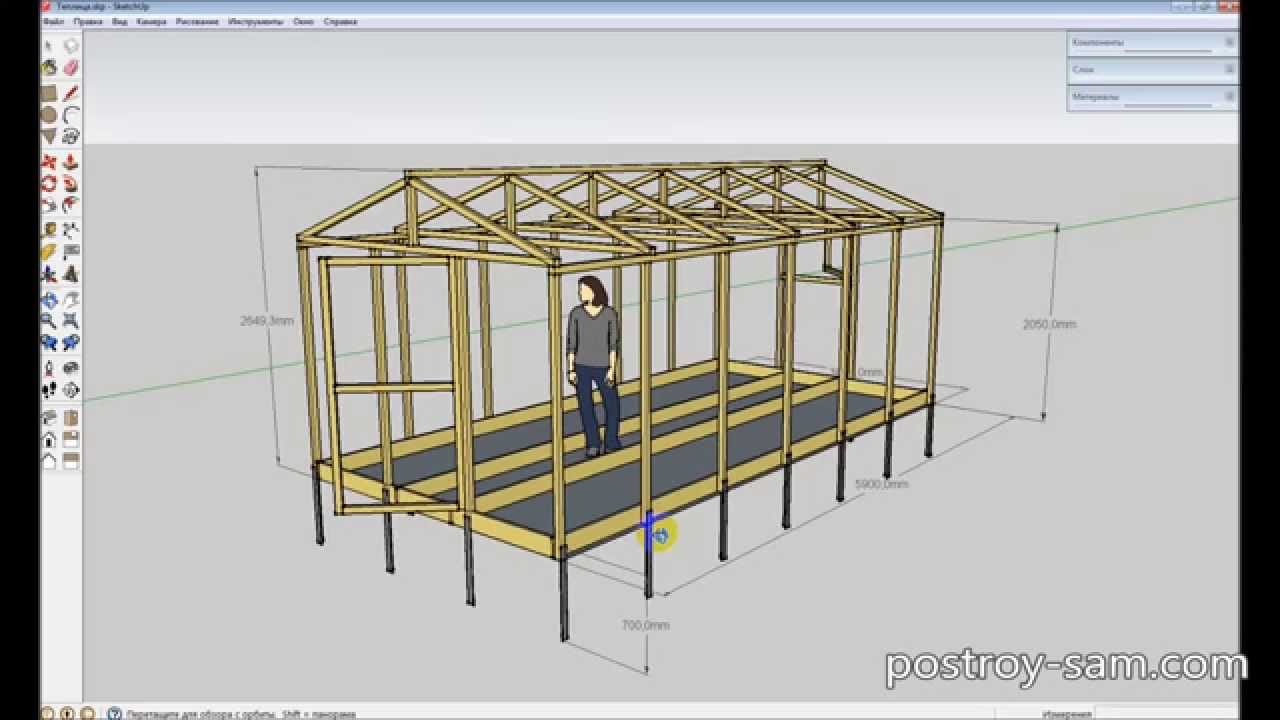
Task: Select the Rotate tool
Action: click(49, 183)
